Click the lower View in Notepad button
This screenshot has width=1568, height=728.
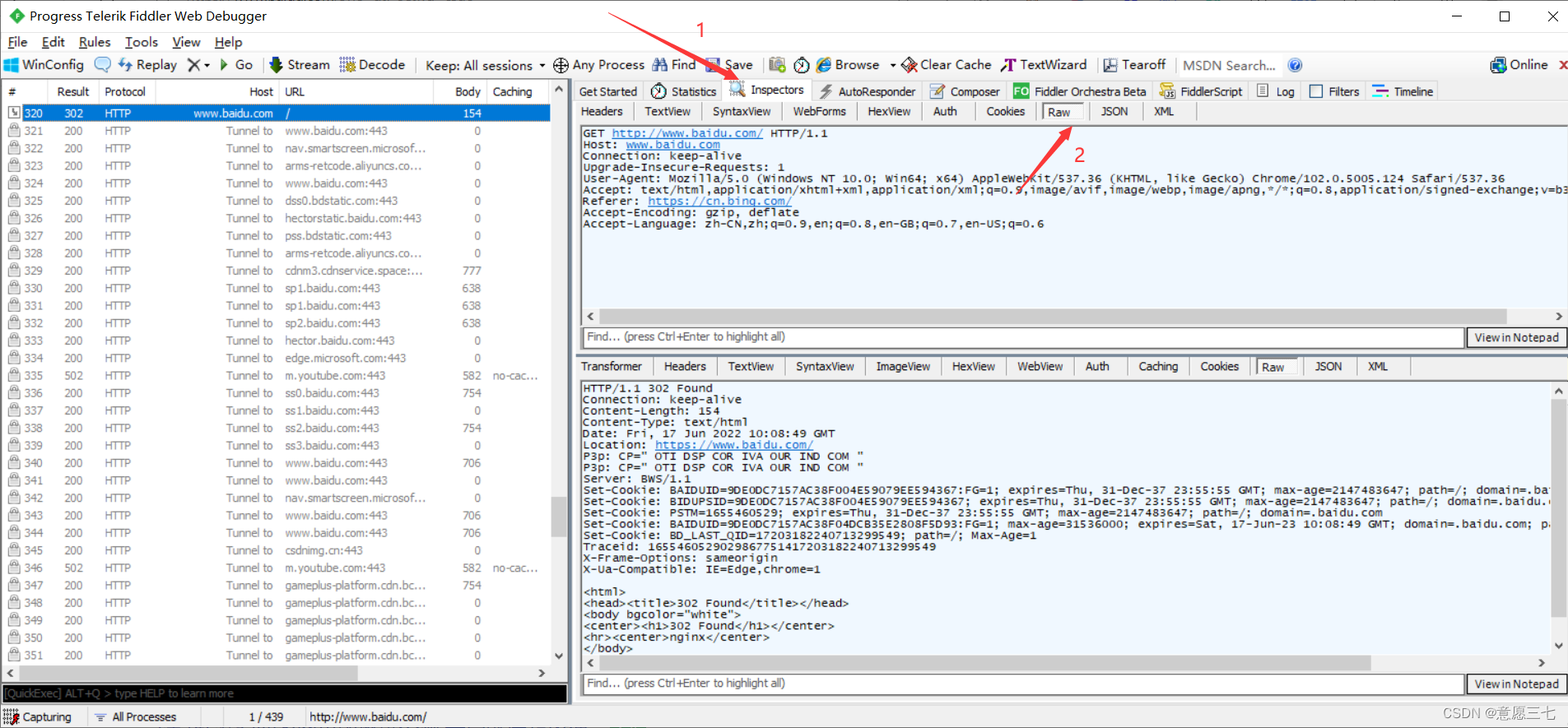point(1516,684)
